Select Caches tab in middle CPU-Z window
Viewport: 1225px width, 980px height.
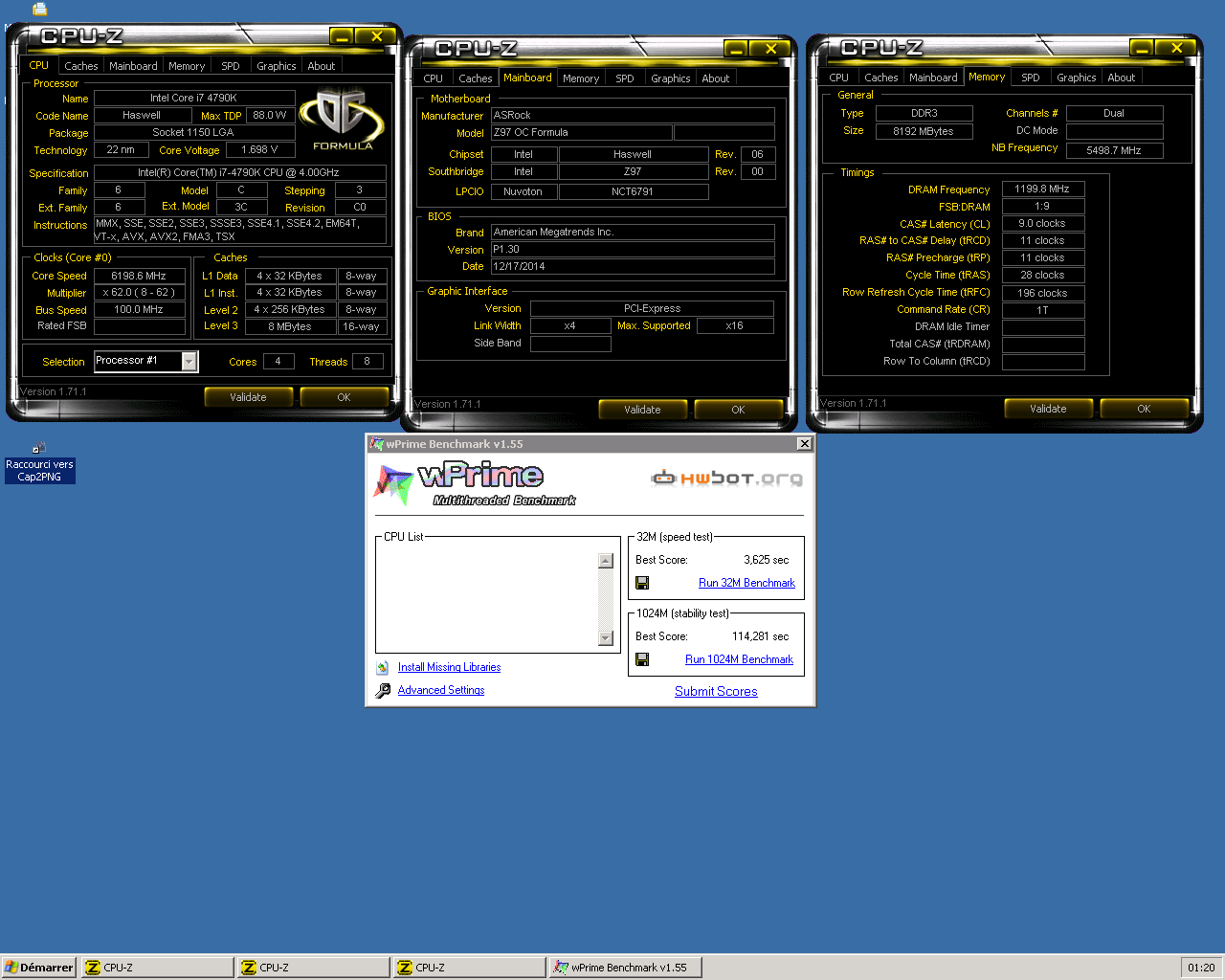(x=476, y=78)
